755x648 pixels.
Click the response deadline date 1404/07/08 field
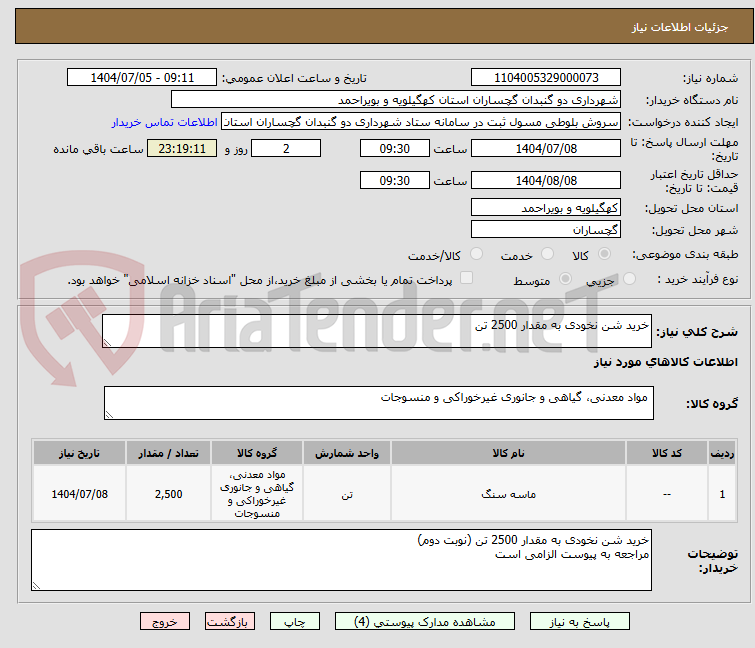546,148
